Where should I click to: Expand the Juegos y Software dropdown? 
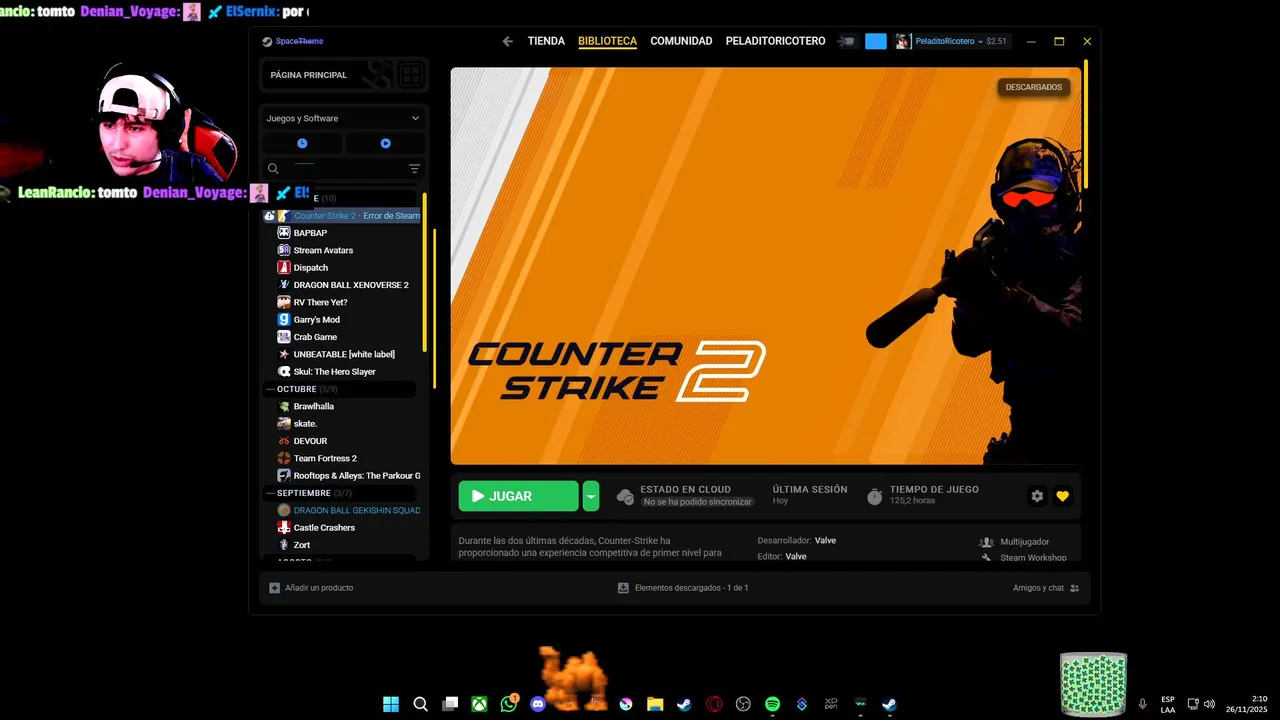[343, 118]
